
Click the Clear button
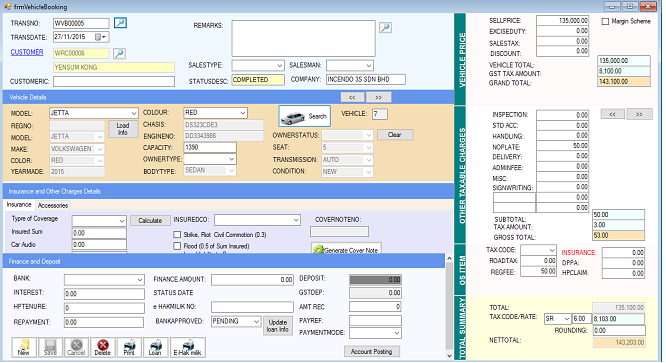click(x=395, y=135)
